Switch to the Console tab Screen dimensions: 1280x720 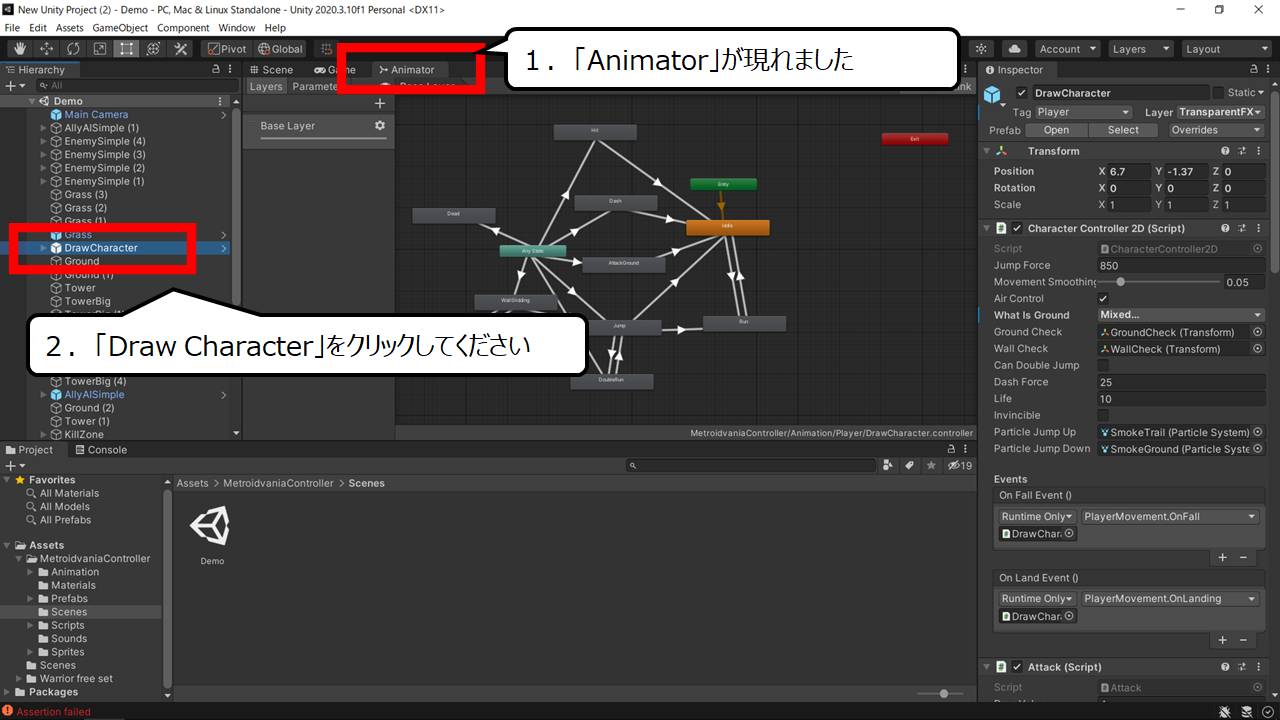point(100,450)
